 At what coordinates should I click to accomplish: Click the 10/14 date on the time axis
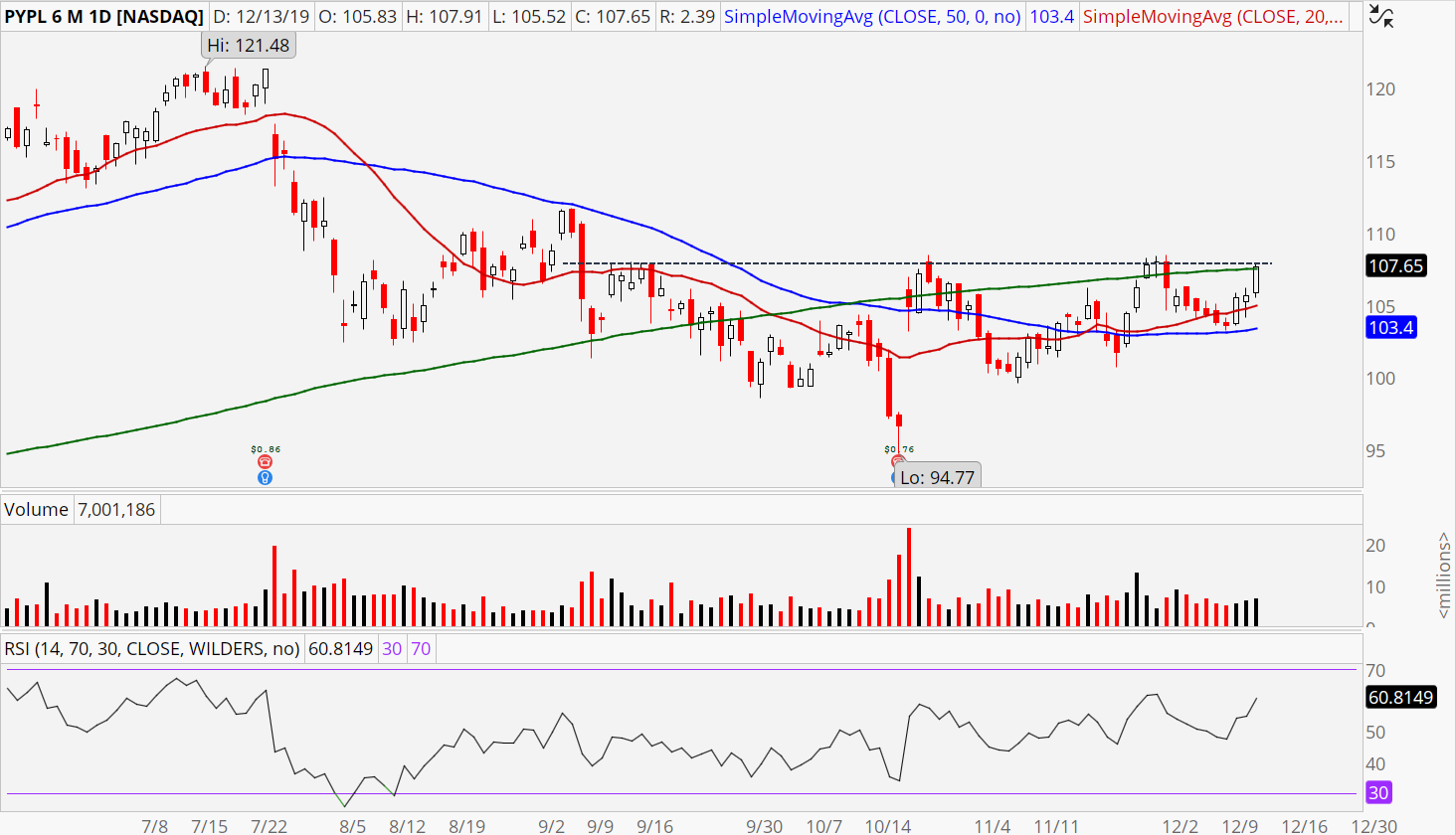pos(887,826)
